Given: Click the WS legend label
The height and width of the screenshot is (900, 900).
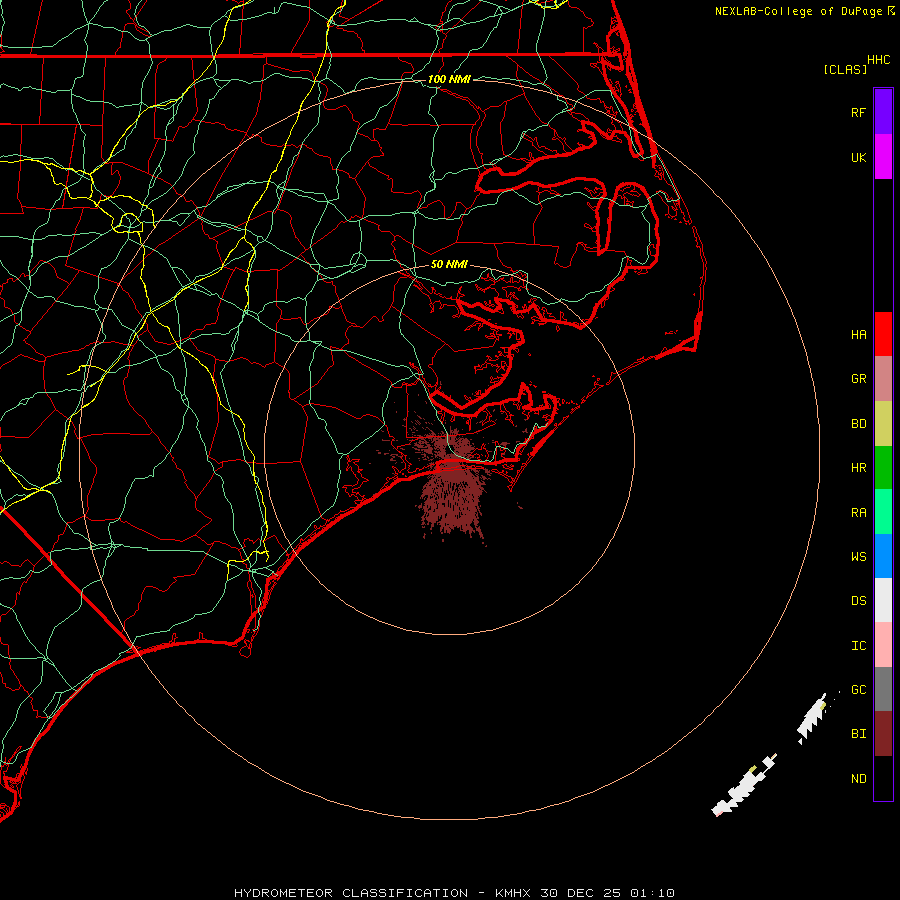Looking at the screenshot, I should [x=858, y=556].
